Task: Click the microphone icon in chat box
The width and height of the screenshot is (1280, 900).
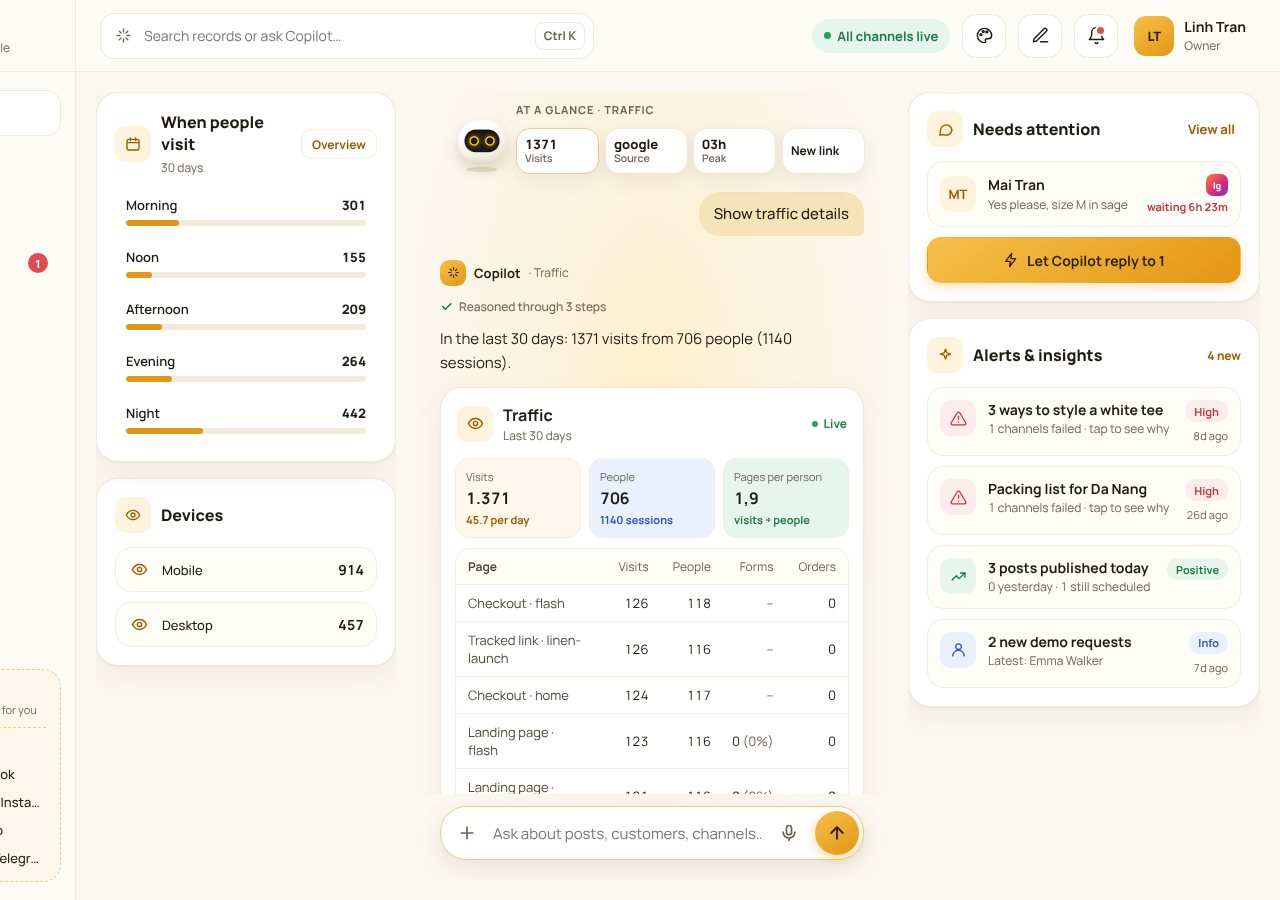Action: (789, 833)
